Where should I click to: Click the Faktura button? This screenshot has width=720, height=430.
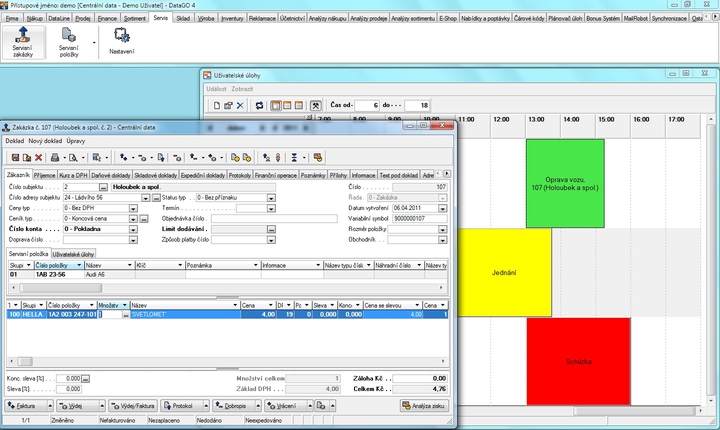click(26, 406)
